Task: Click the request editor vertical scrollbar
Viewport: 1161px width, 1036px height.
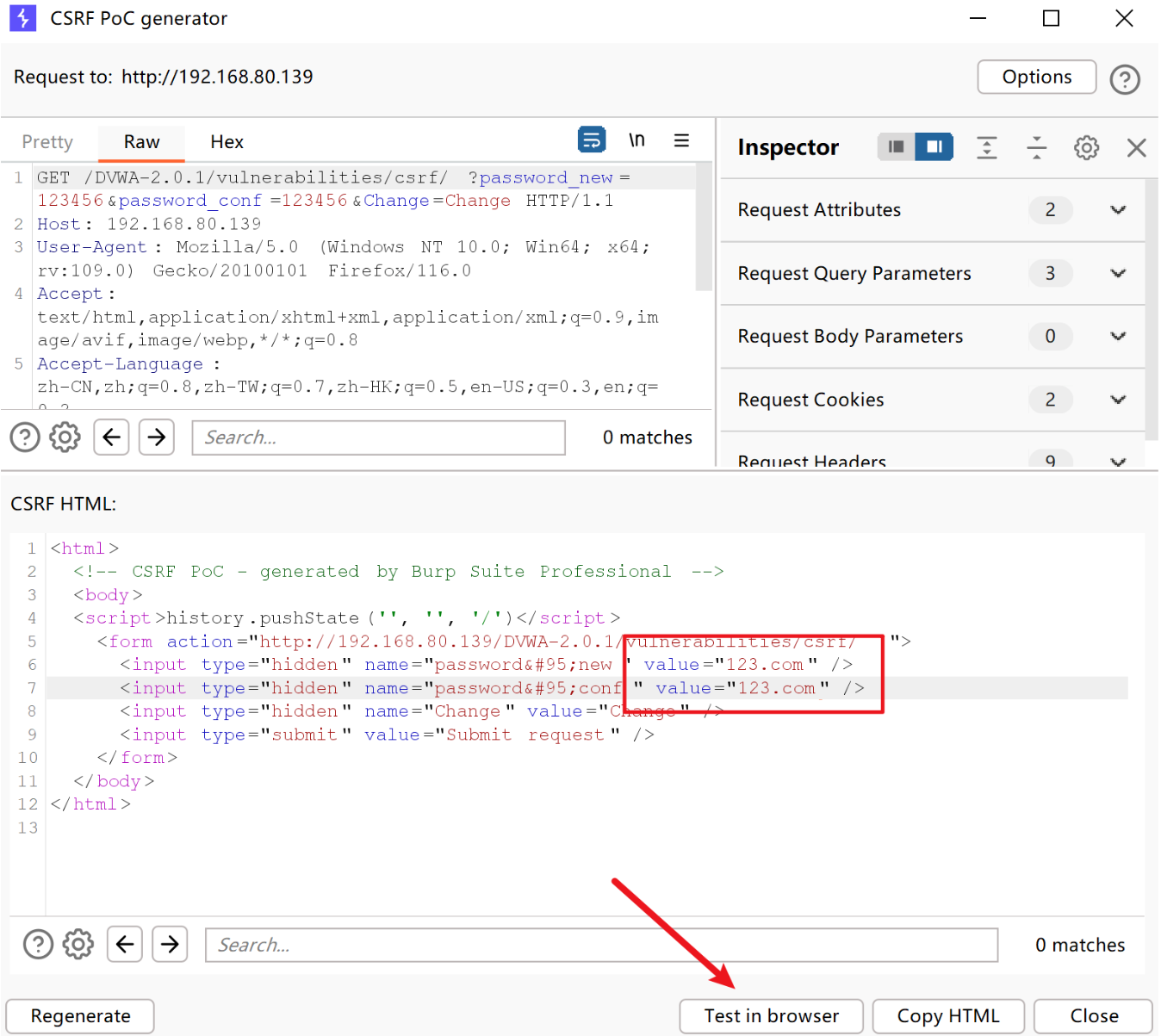Action: (x=704, y=227)
